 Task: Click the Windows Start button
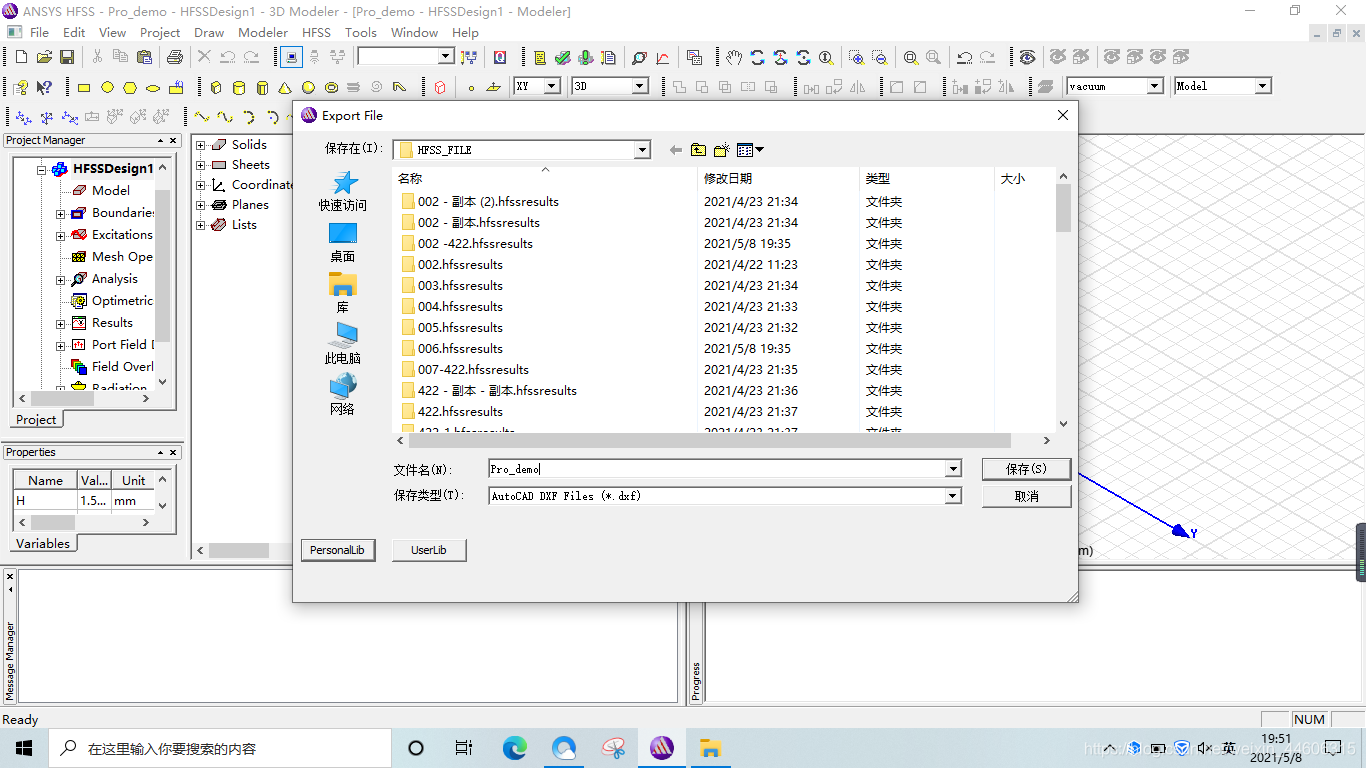[x=24, y=748]
